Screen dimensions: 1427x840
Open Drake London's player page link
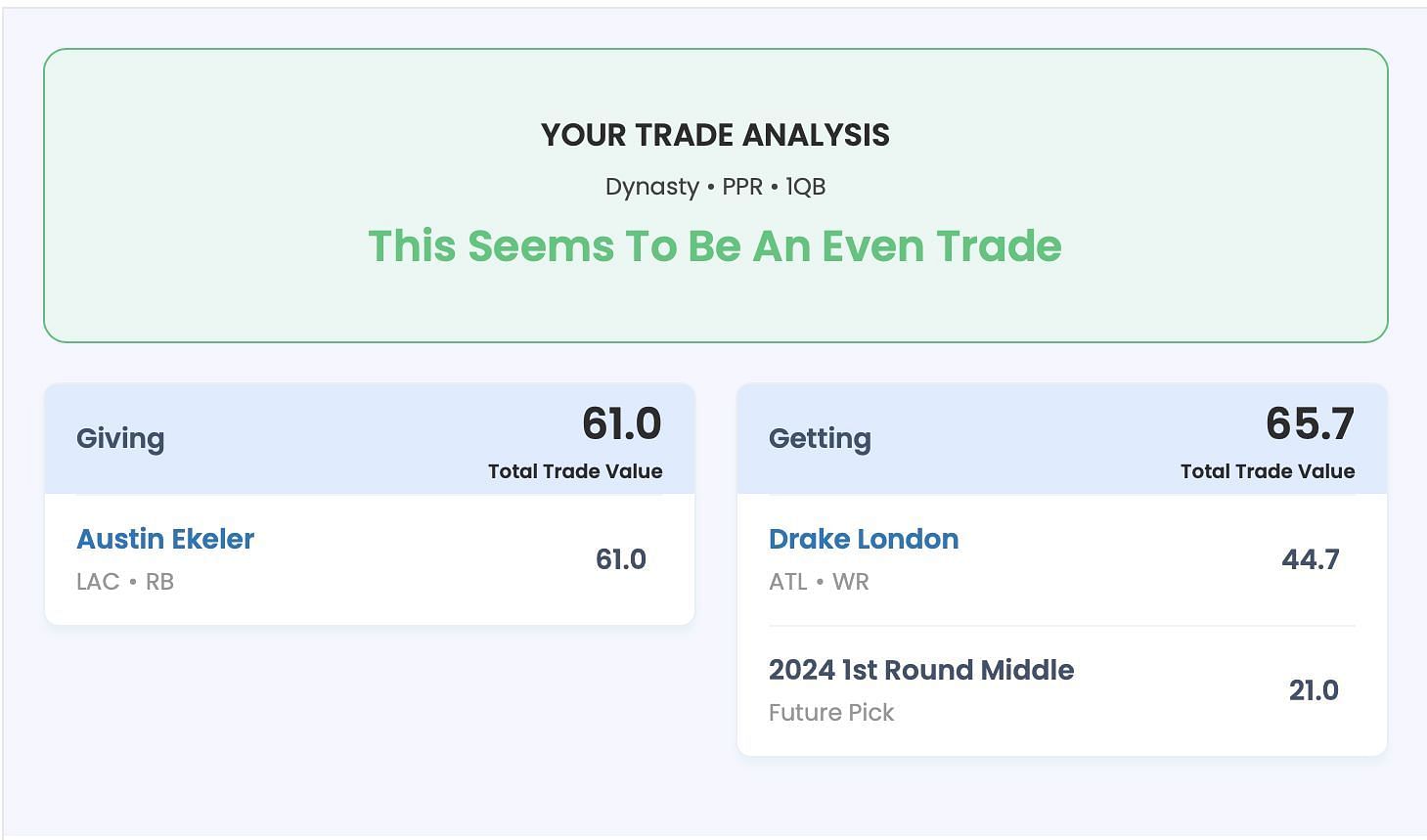point(864,539)
